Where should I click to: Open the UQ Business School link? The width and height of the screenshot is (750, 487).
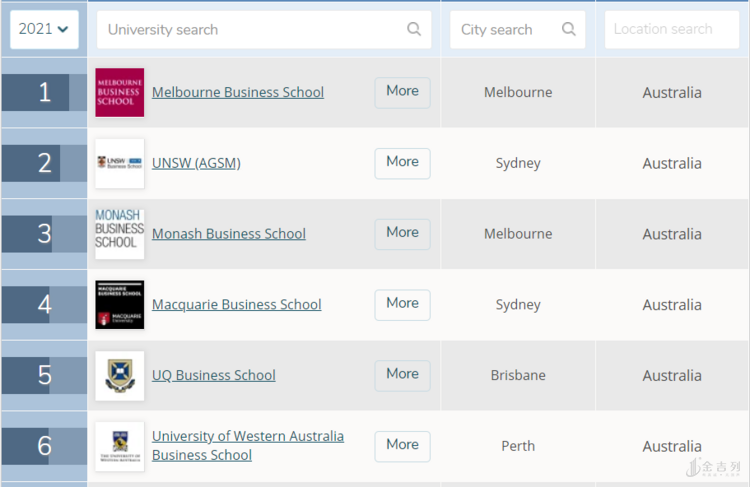(x=214, y=376)
